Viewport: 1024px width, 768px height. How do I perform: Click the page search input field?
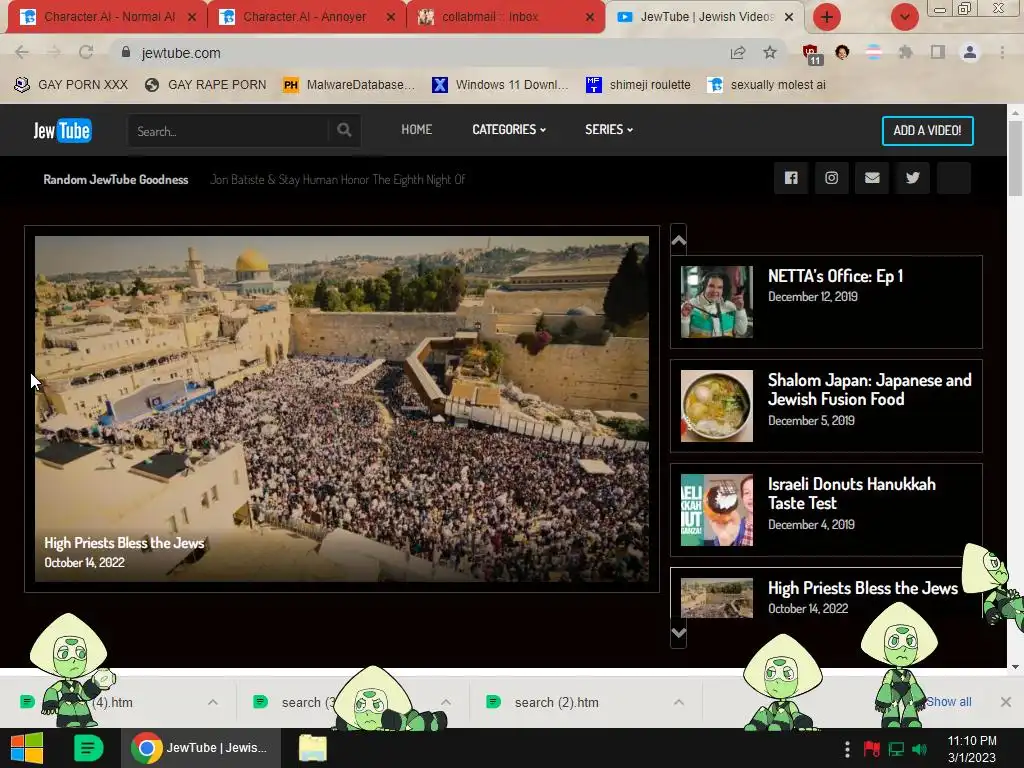pos(229,131)
